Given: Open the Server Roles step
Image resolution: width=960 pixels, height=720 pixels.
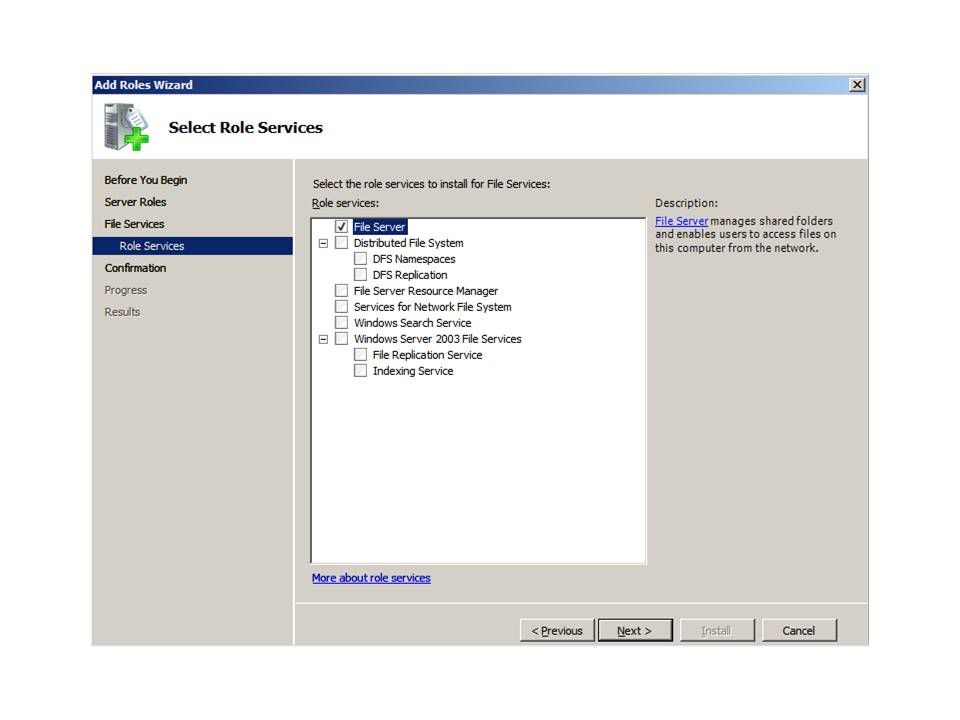Looking at the screenshot, I should [x=136, y=202].
